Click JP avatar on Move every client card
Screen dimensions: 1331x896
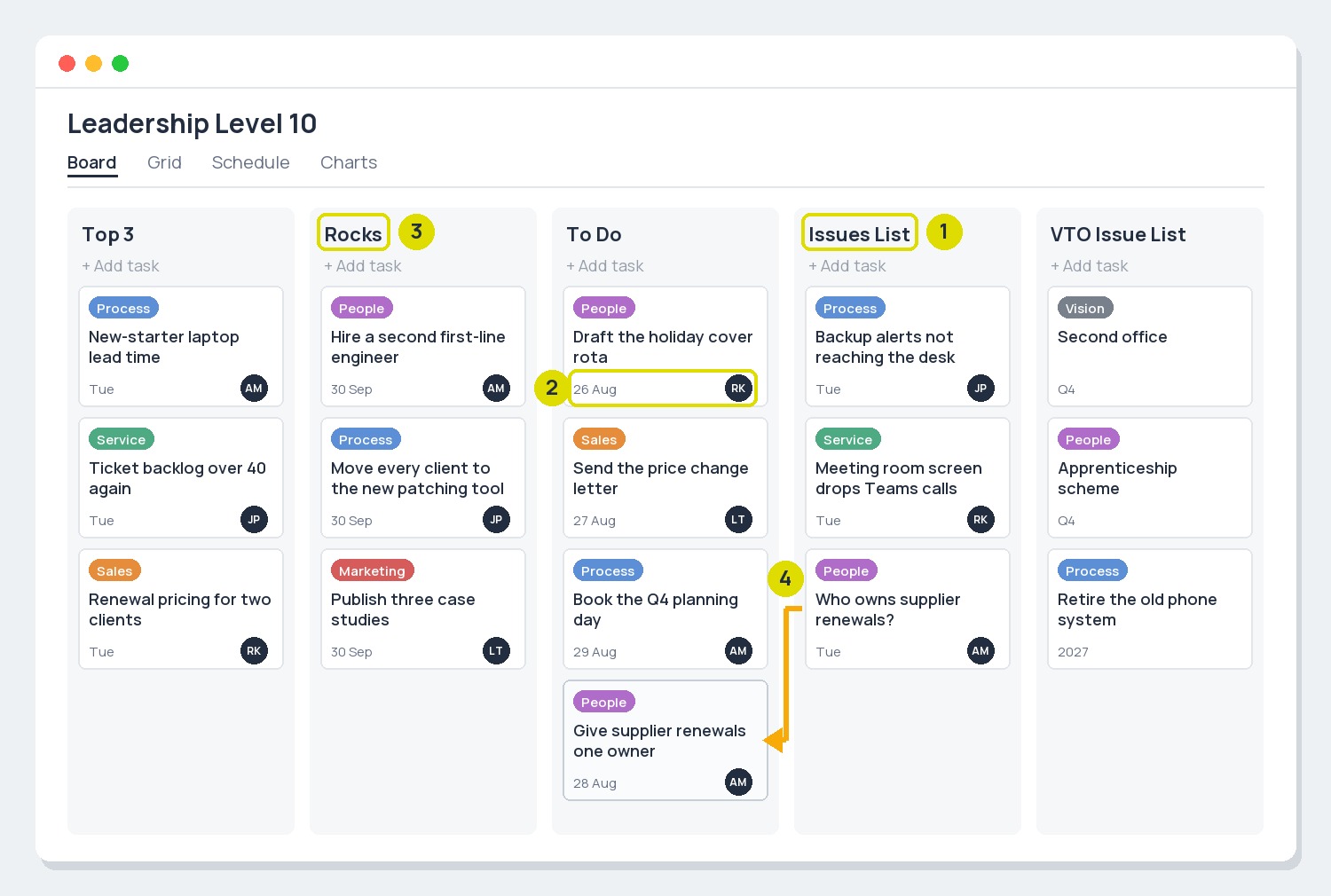(x=496, y=519)
